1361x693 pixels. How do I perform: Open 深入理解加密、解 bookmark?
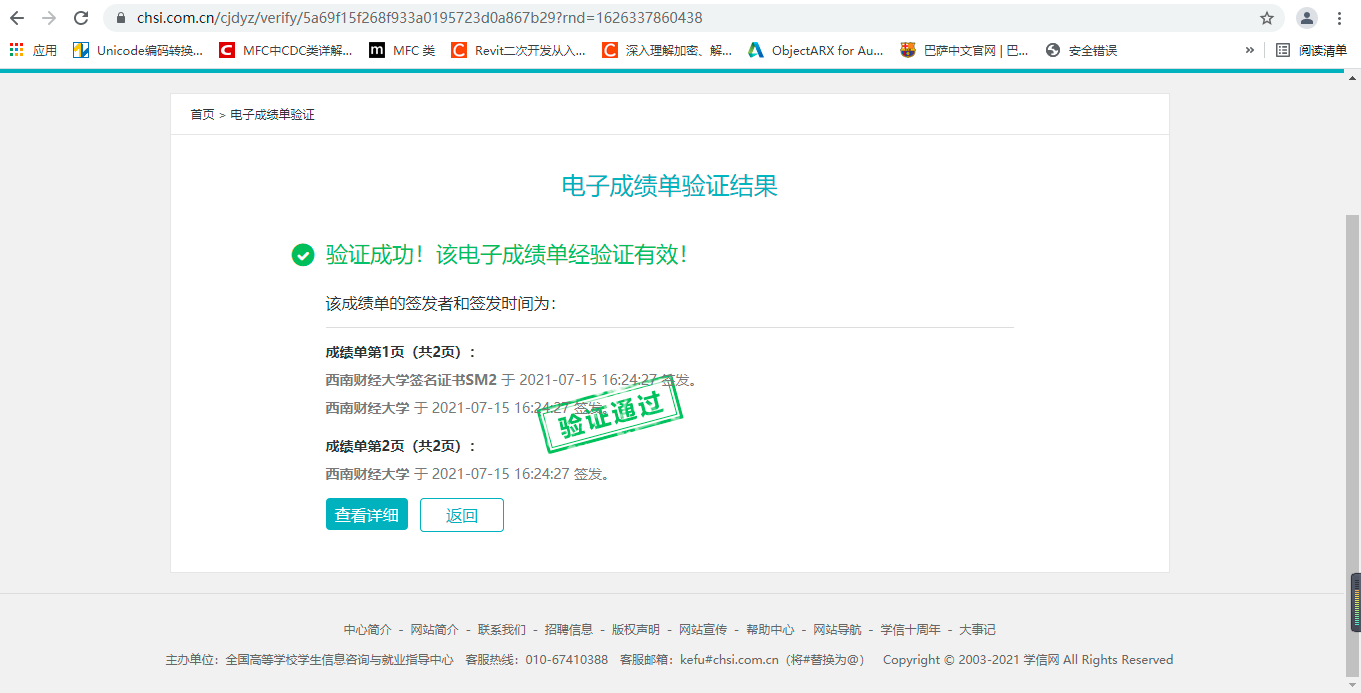[667, 50]
